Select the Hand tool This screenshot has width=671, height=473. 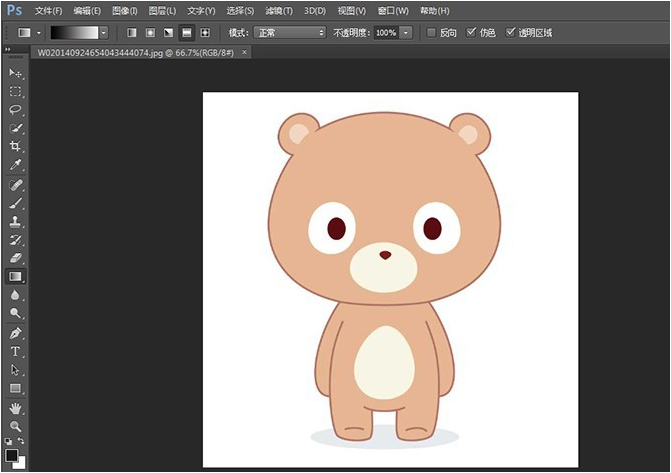15,408
